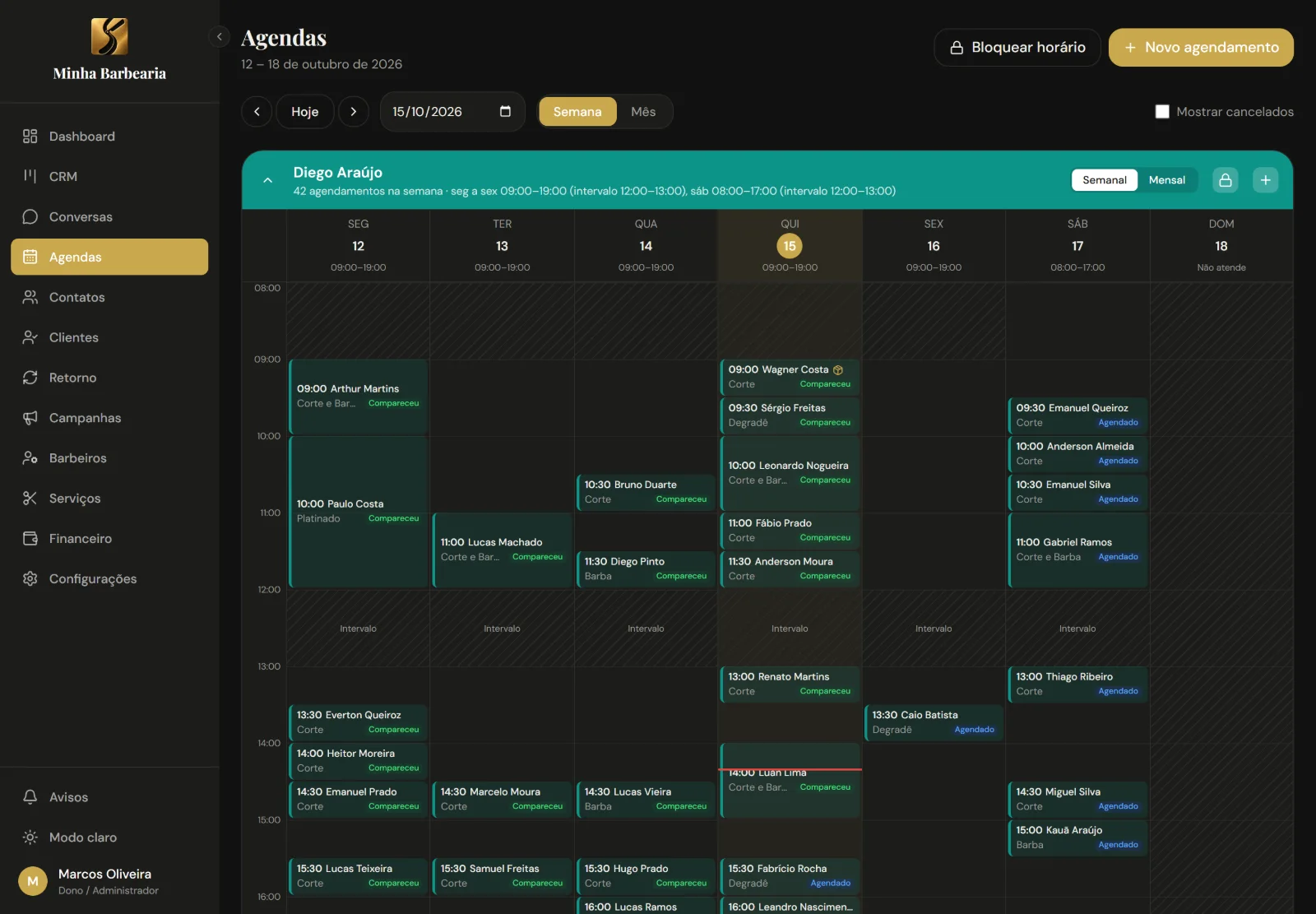The height and width of the screenshot is (914, 1316).
Task: Open CRM from the sidebar
Action: (109, 177)
